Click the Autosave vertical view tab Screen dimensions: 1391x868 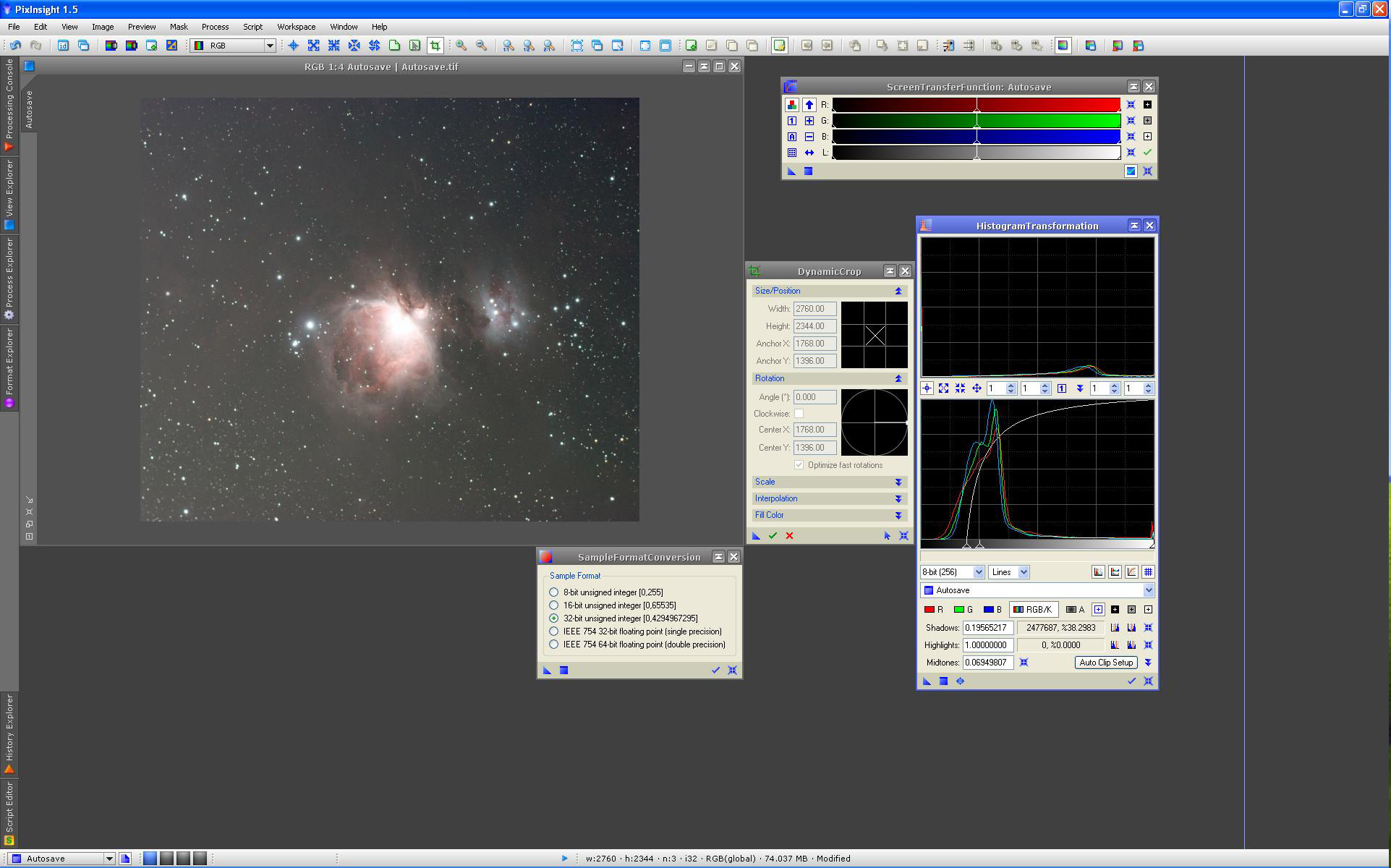click(x=29, y=109)
